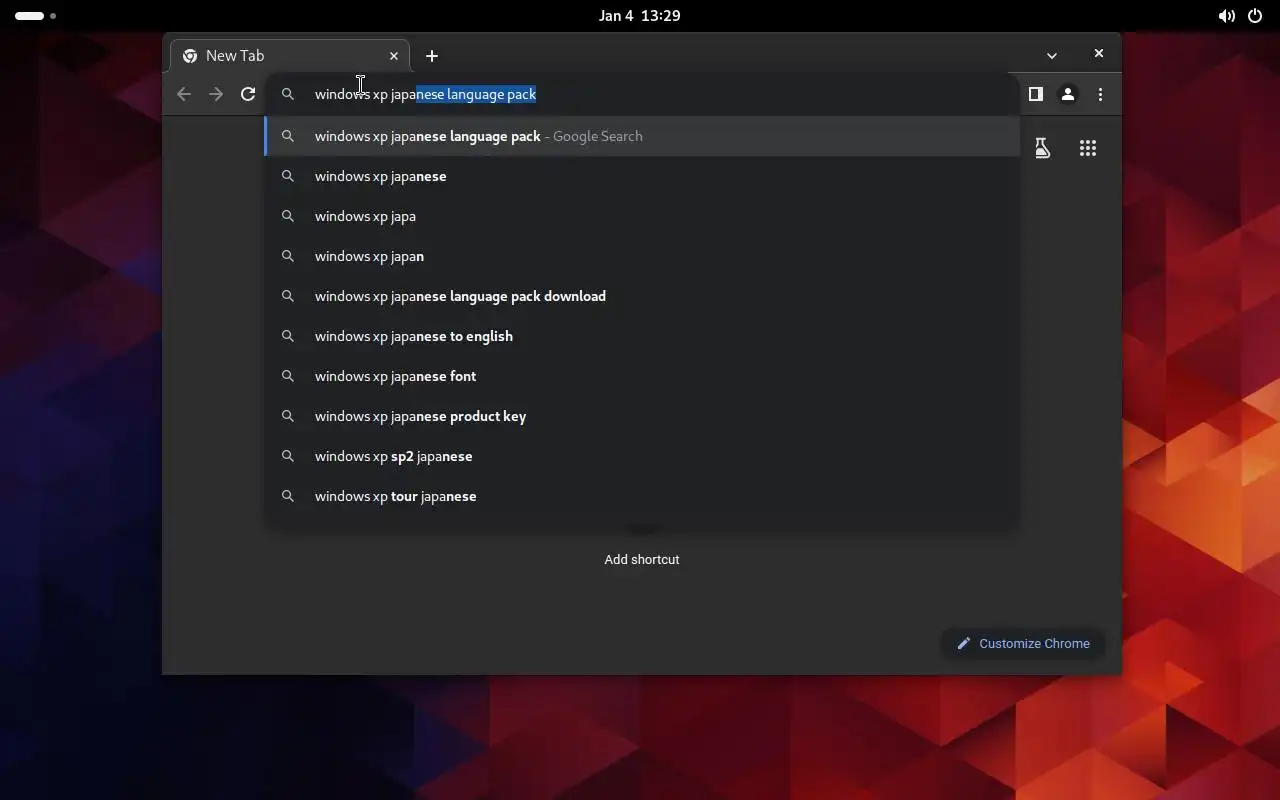Viewport: 1280px width, 800px height.
Task: Select 'windows xp tour japanese' suggestion
Action: click(x=642, y=496)
